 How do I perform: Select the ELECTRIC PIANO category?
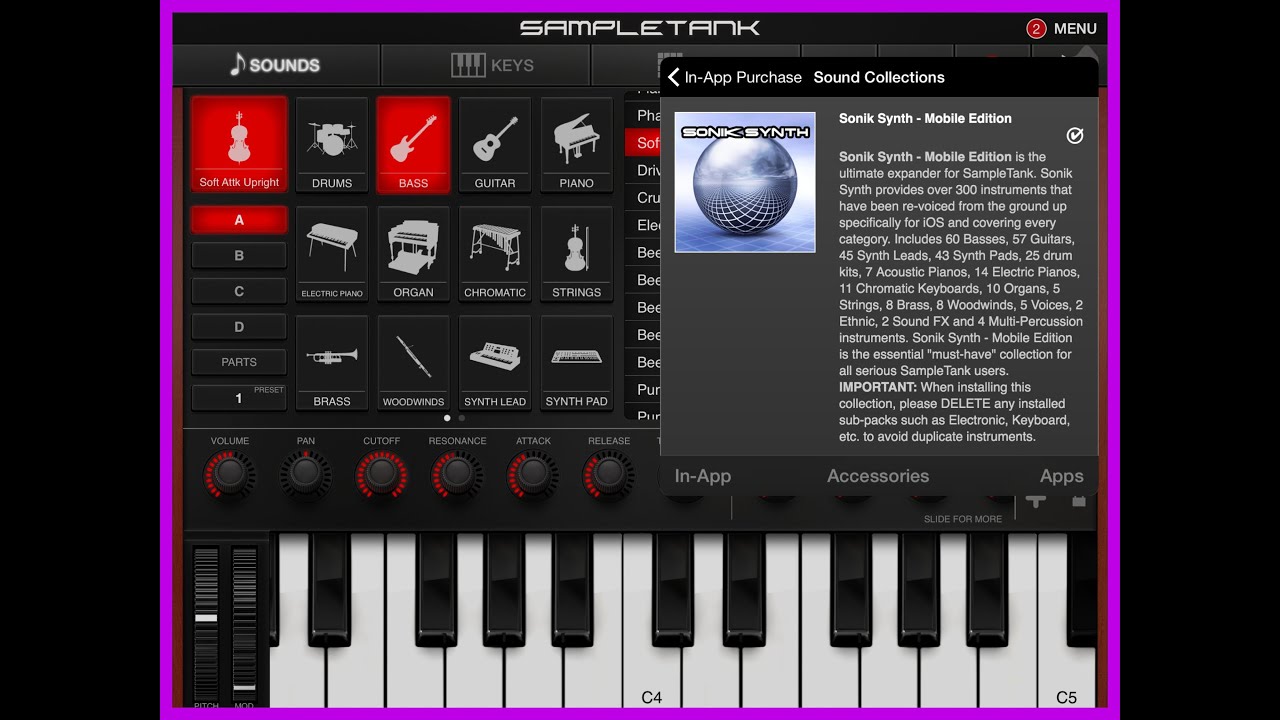(x=331, y=254)
